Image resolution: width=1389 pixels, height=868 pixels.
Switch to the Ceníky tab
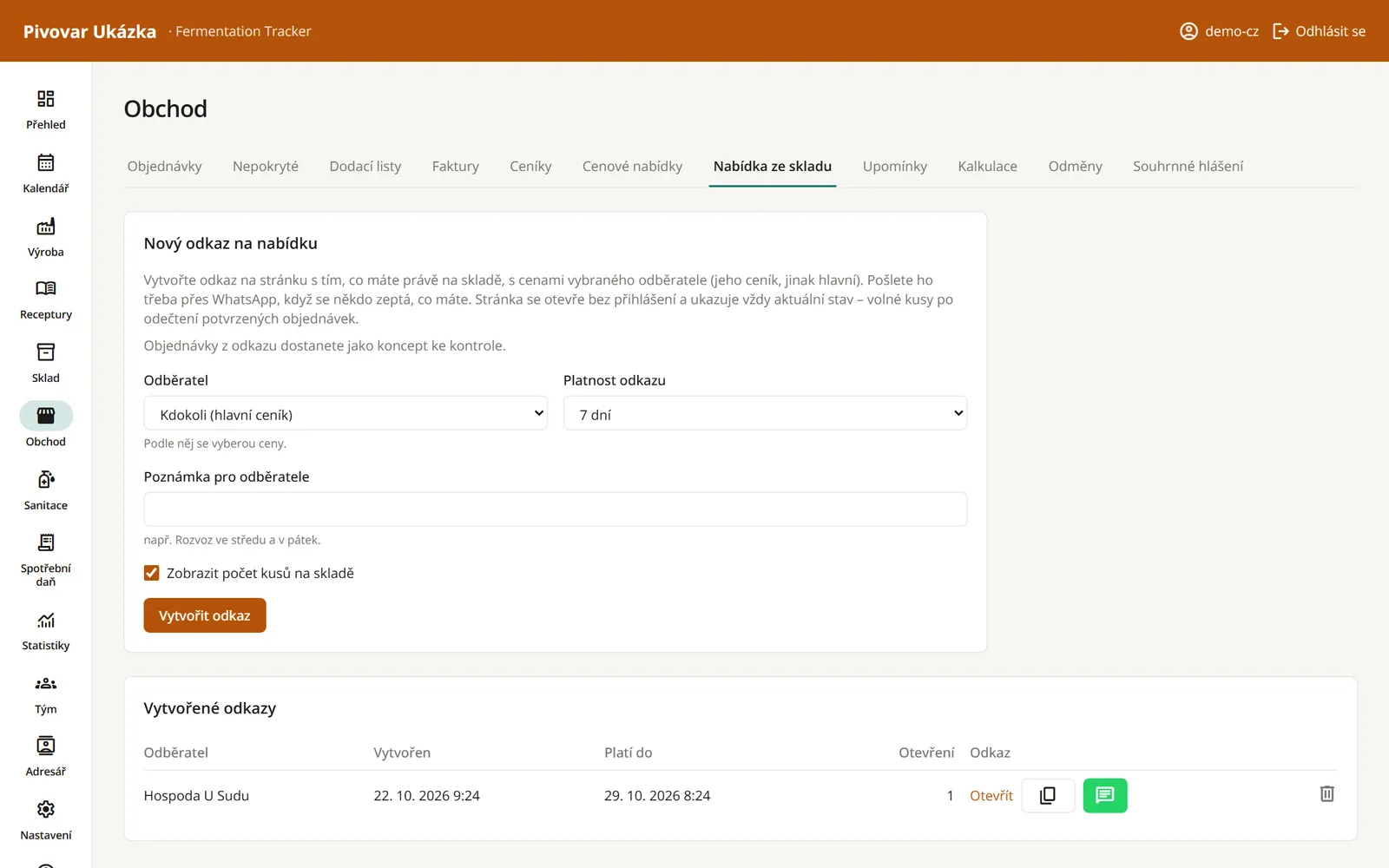(530, 167)
